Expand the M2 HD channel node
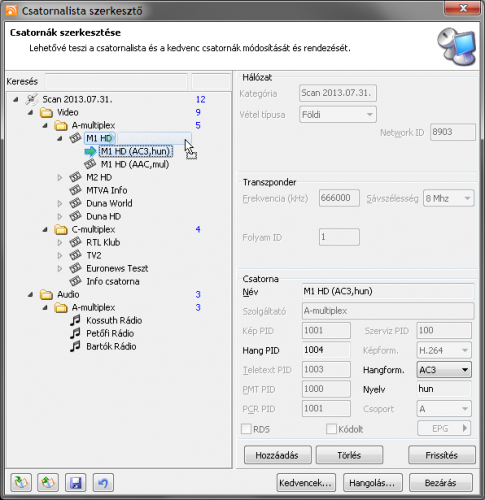485x500 pixels. pyautogui.click(x=60, y=177)
